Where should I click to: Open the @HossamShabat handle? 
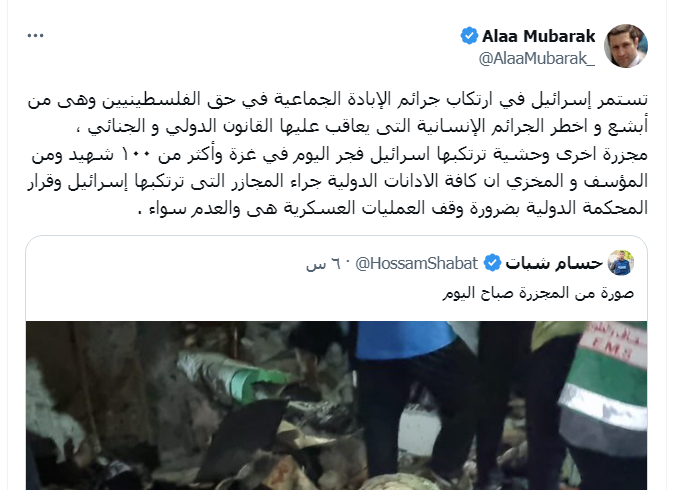(x=417, y=263)
